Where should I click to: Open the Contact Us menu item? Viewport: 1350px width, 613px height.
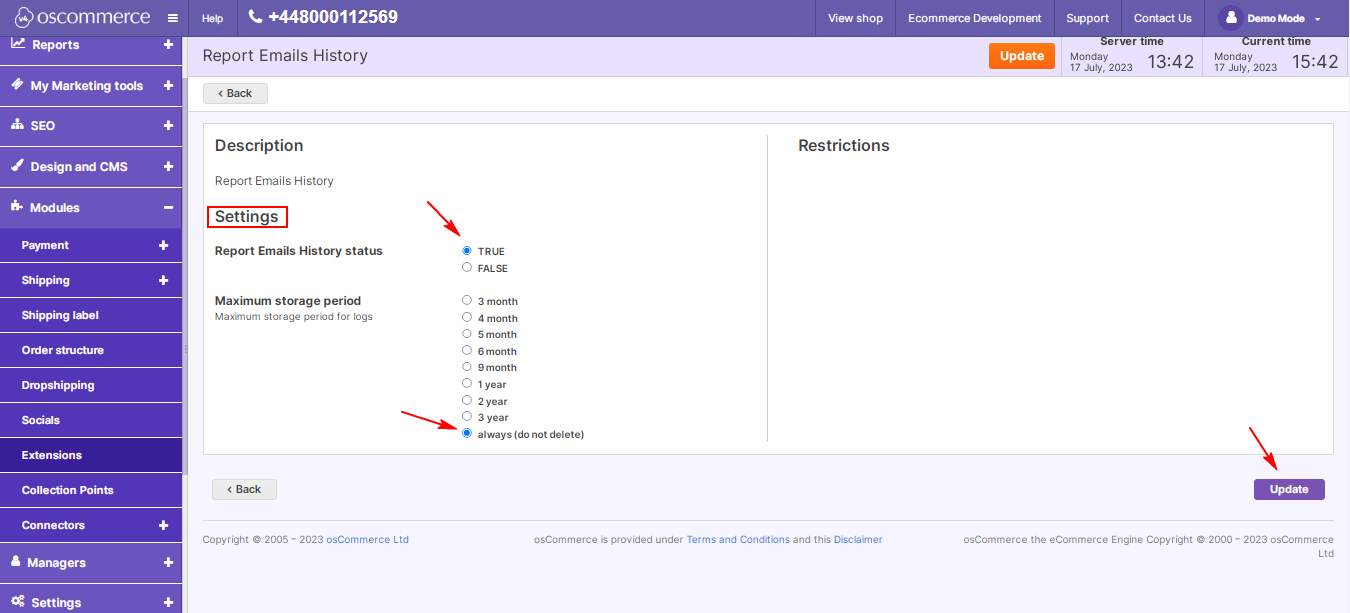pyautogui.click(x=1162, y=17)
